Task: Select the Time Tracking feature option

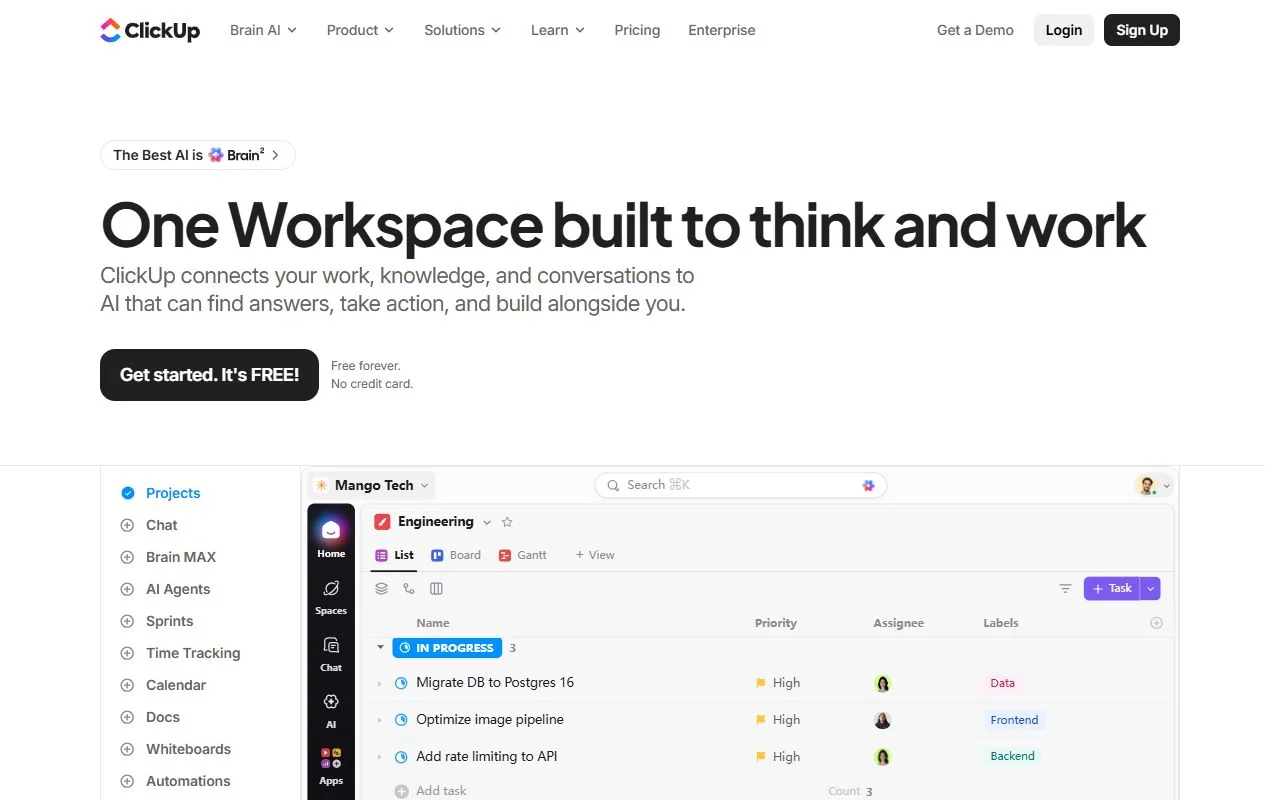Action: point(180,653)
